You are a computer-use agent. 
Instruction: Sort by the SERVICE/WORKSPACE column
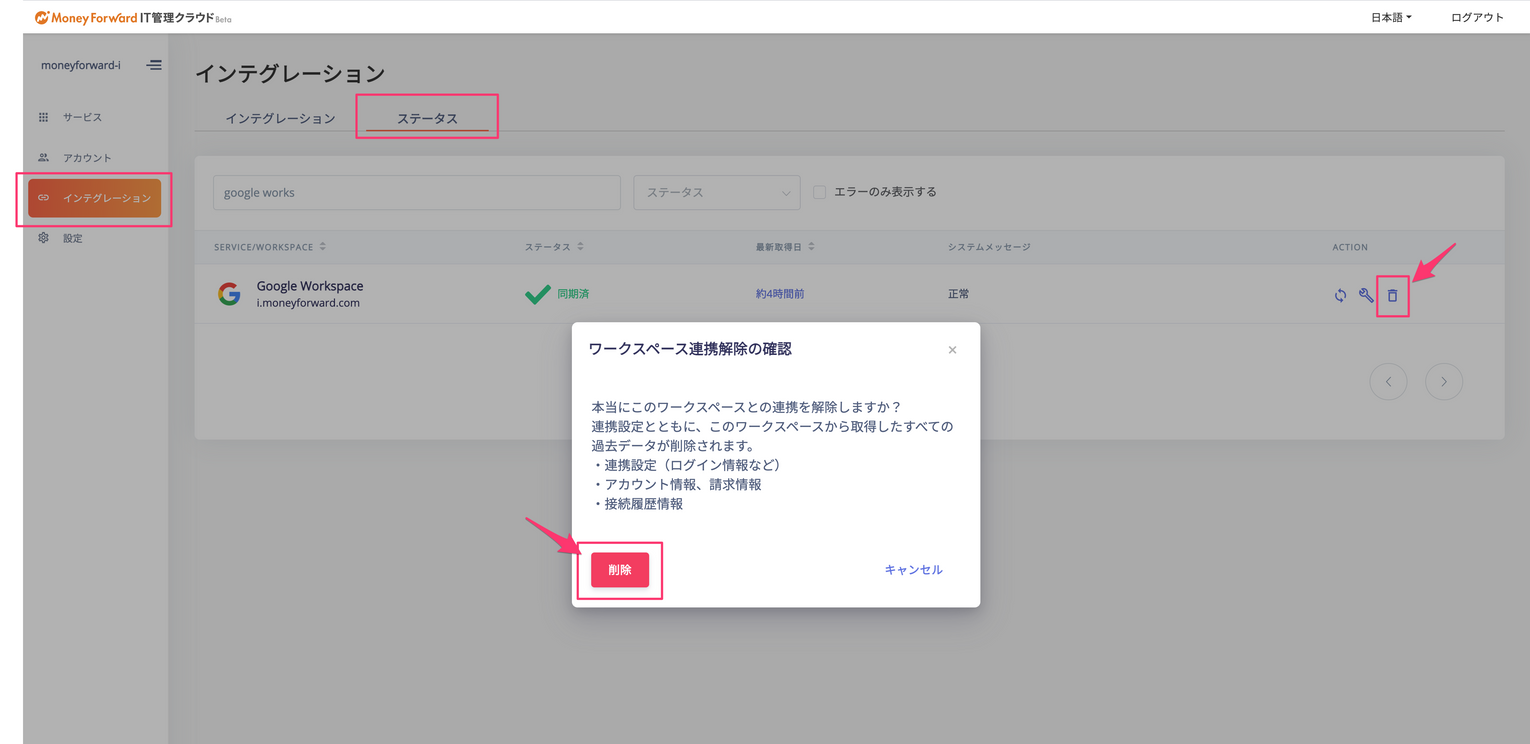[x=270, y=247]
